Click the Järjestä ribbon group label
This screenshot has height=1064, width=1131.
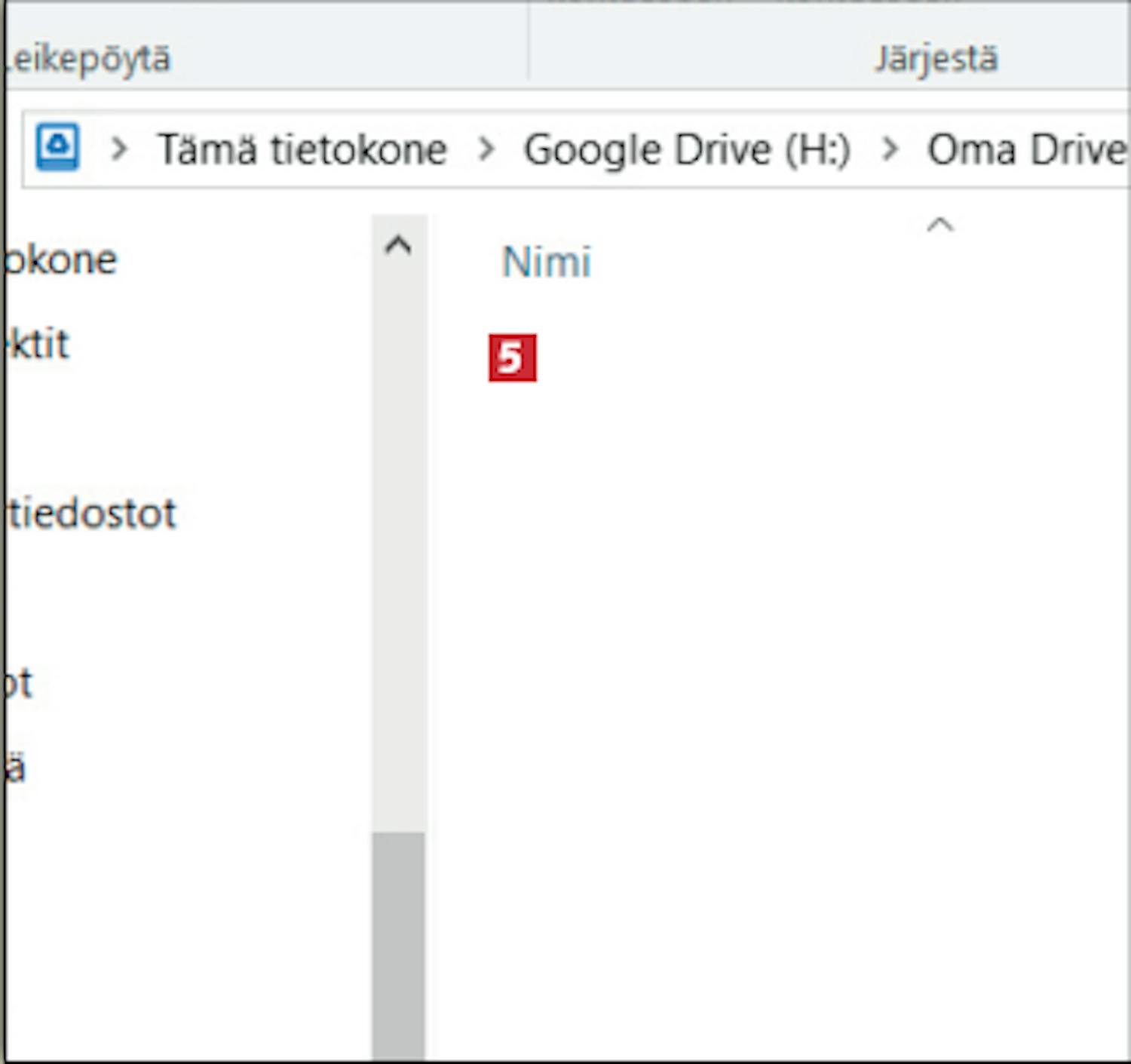click(x=936, y=59)
